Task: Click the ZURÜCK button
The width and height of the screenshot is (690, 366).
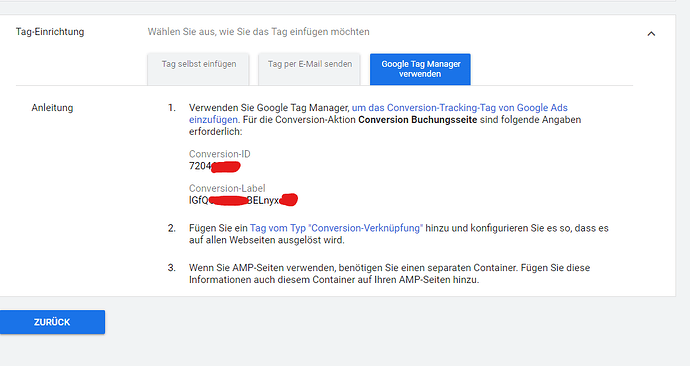Action: (x=52, y=322)
